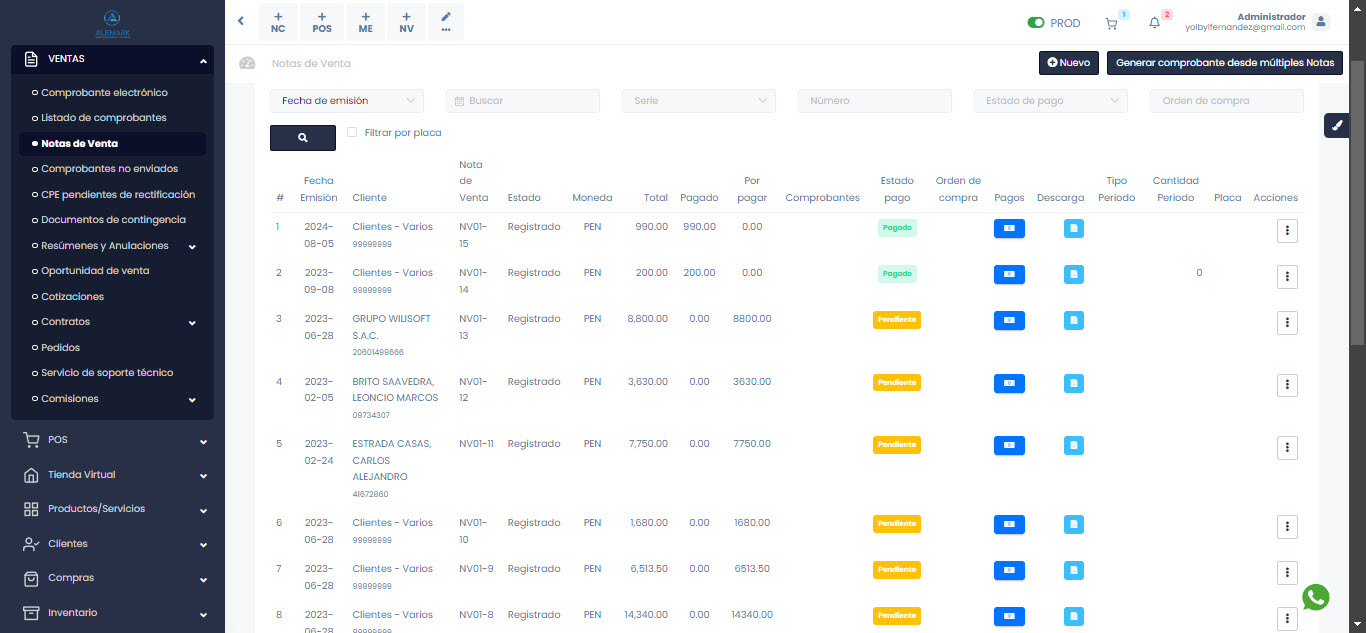Download the document for note NV01-13
This screenshot has height=633, width=1366.
click(x=1073, y=321)
